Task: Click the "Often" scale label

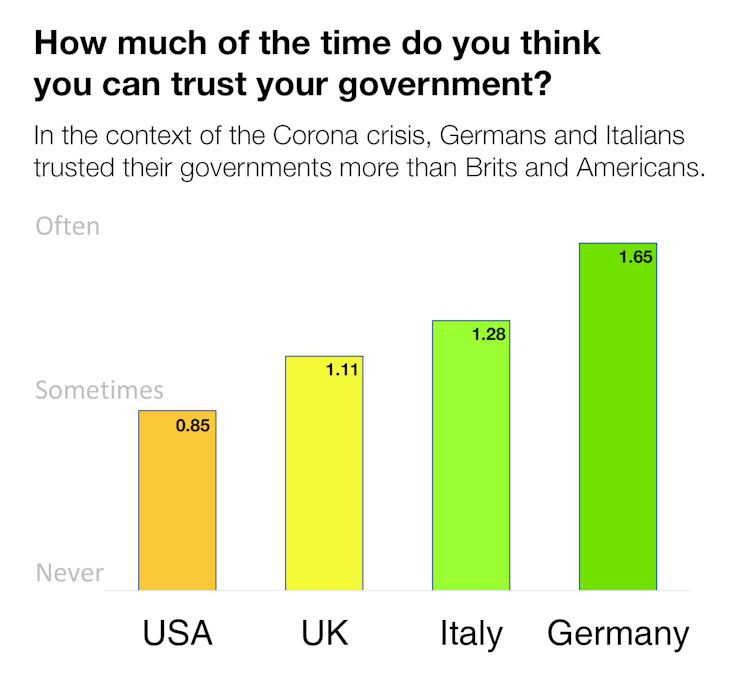Action: pos(68,226)
